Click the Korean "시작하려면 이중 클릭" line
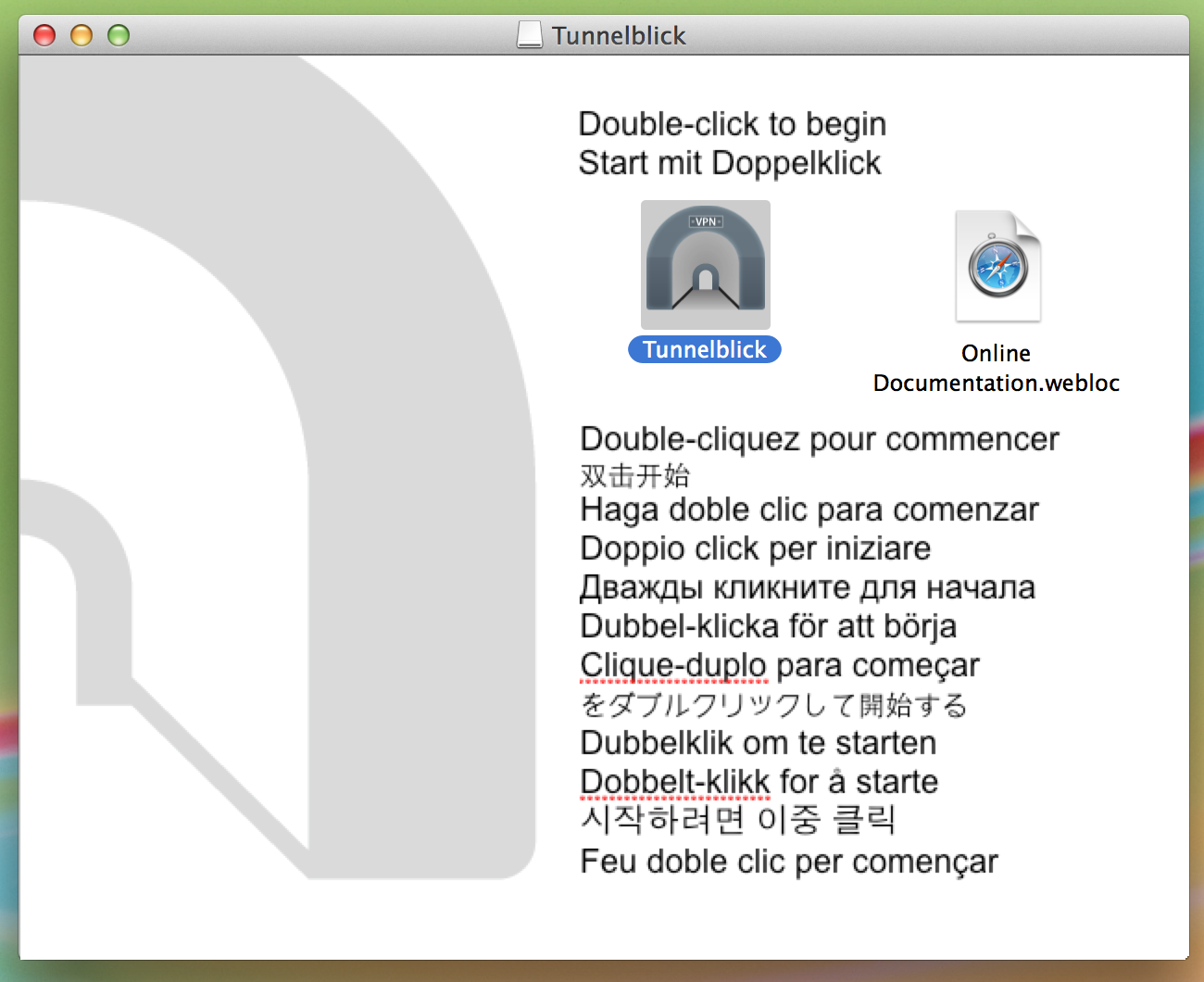Screen dimensions: 1204x982 coord(738,819)
